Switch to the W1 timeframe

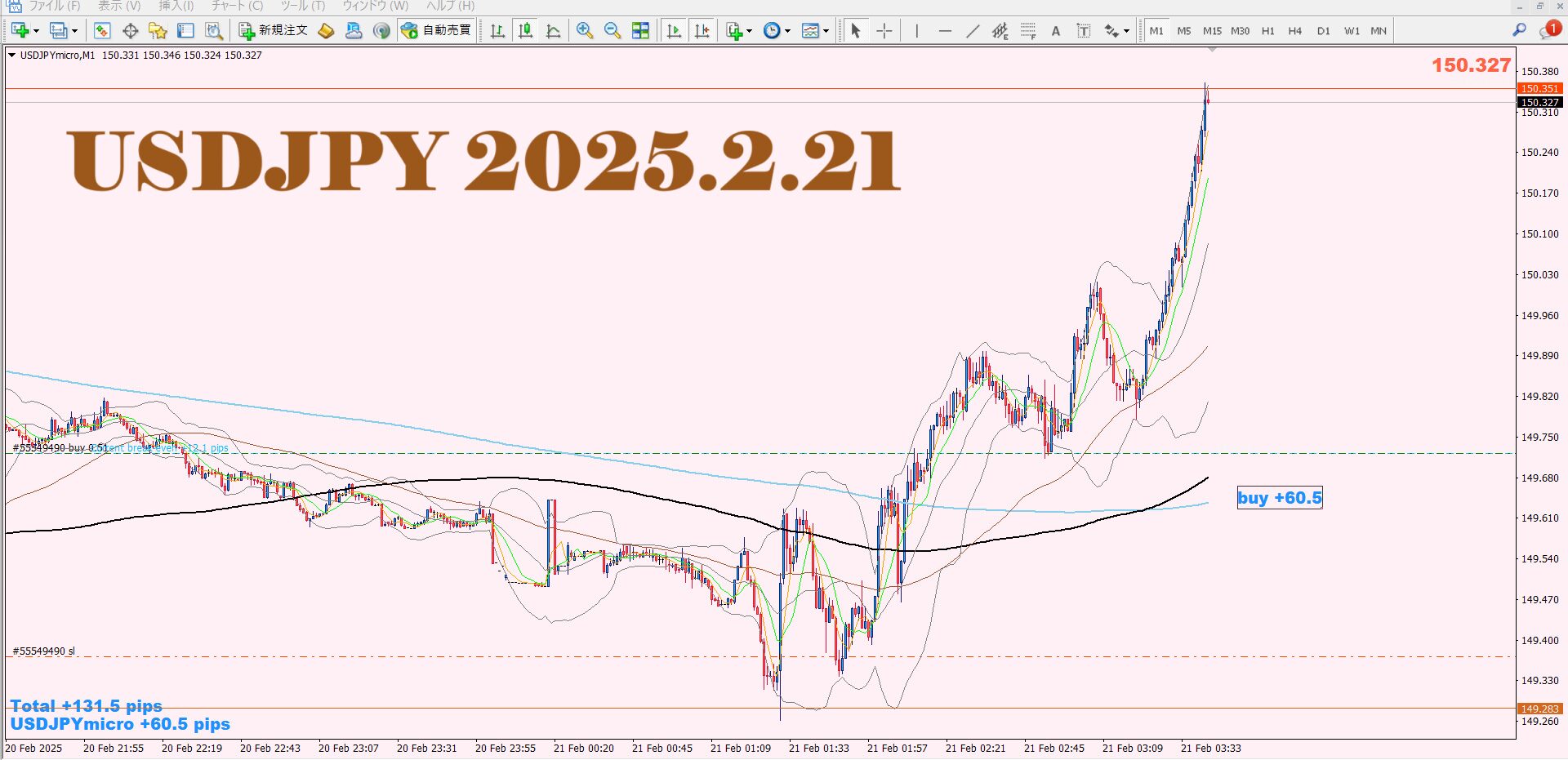pos(1352,31)
